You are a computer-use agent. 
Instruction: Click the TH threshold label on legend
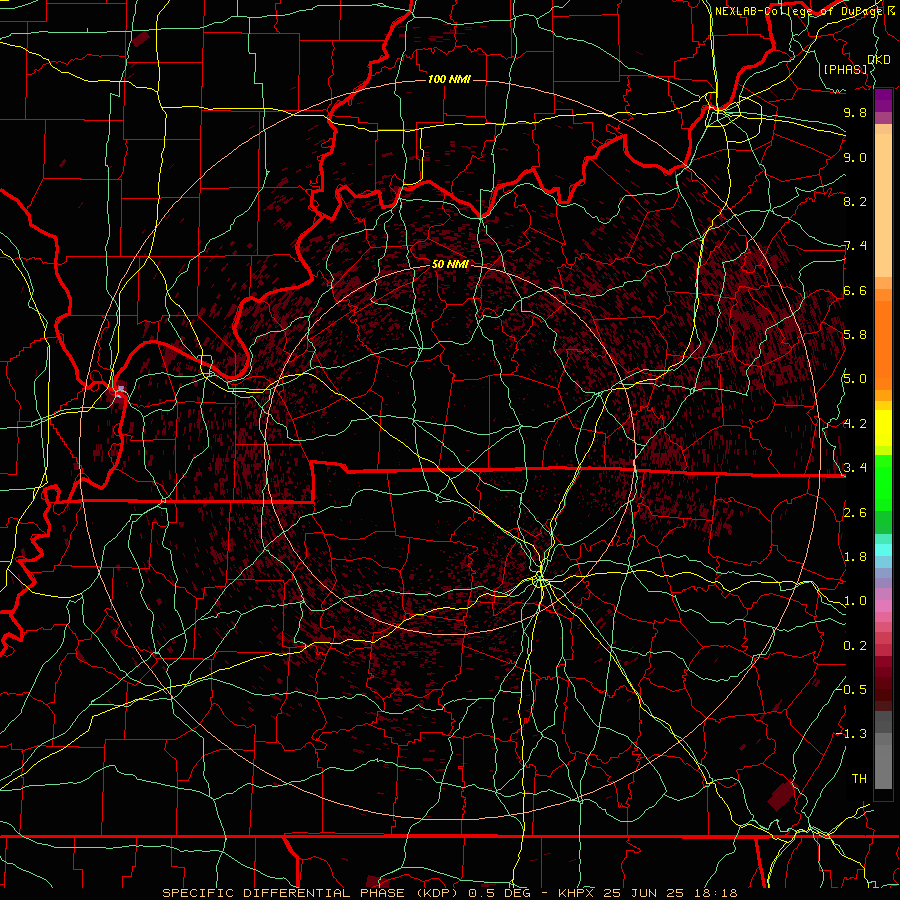(x=859, y=778)
